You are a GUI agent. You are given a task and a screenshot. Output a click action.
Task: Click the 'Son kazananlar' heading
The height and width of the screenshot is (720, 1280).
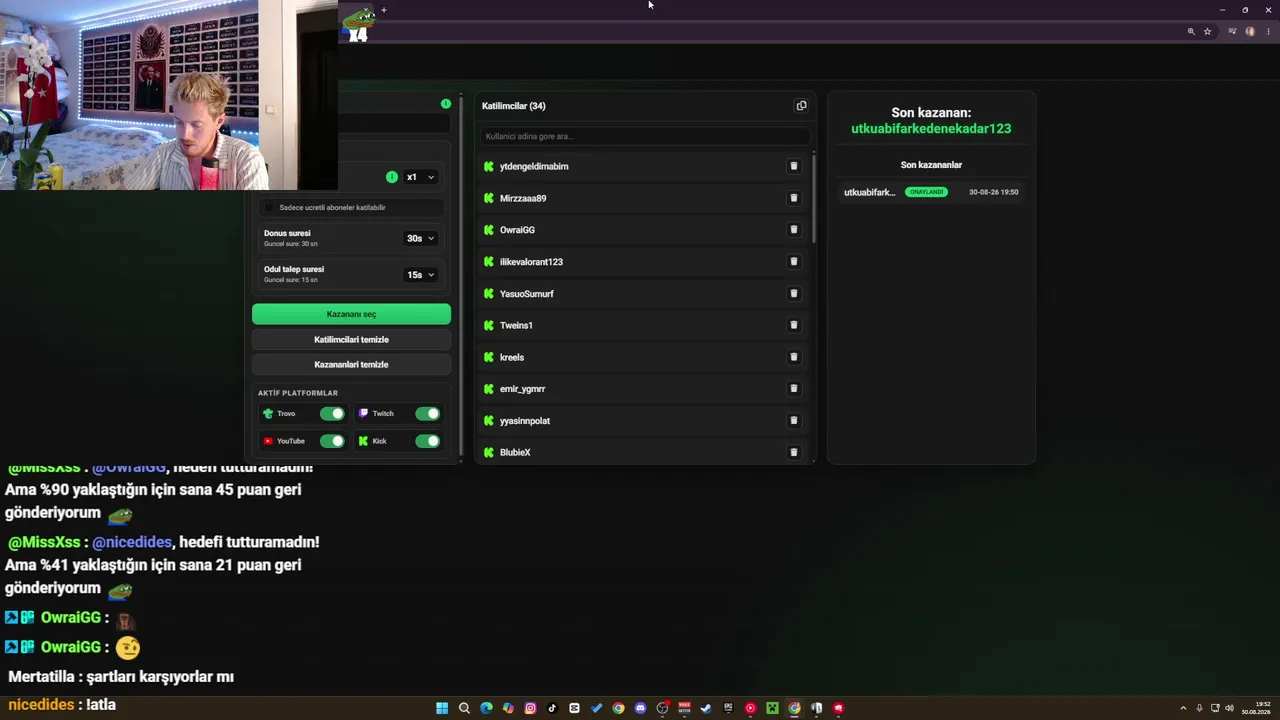pyautogui.click(x=931, y=165)
